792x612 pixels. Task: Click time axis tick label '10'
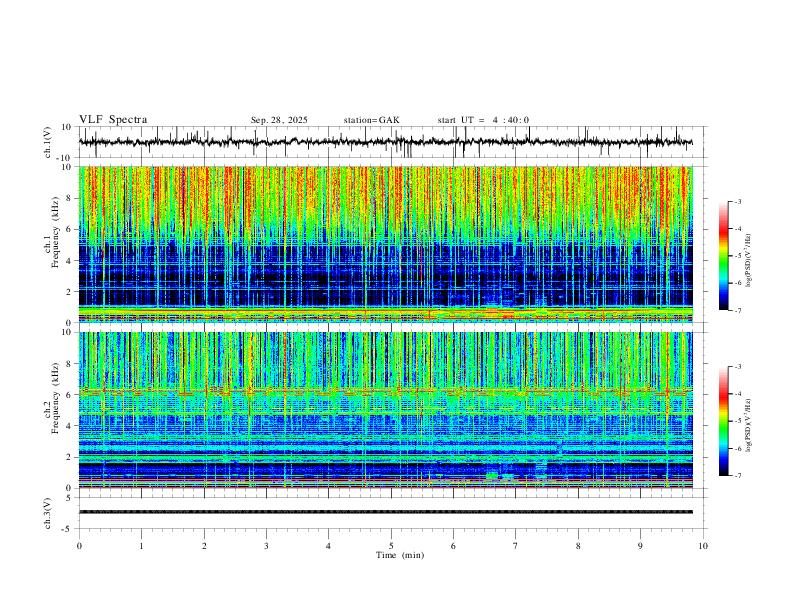[703, 546]
